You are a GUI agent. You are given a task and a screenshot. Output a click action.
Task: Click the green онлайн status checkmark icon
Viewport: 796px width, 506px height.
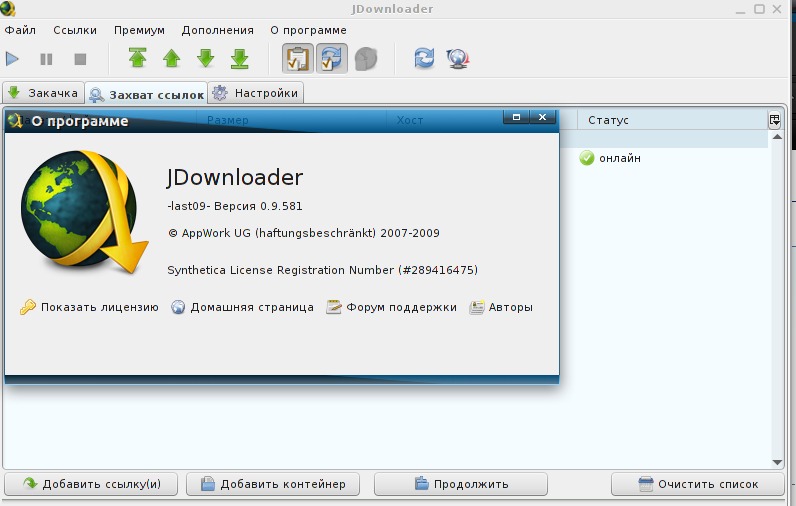point(586,158)
